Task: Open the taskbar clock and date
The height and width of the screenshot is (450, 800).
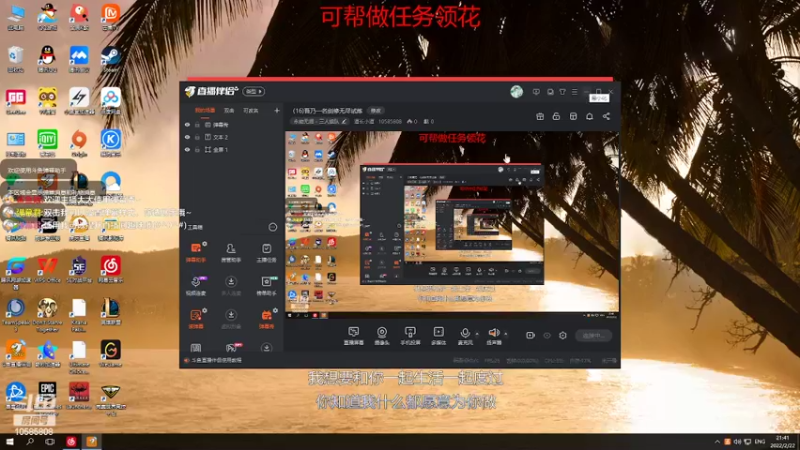Action: click(782, 442)
